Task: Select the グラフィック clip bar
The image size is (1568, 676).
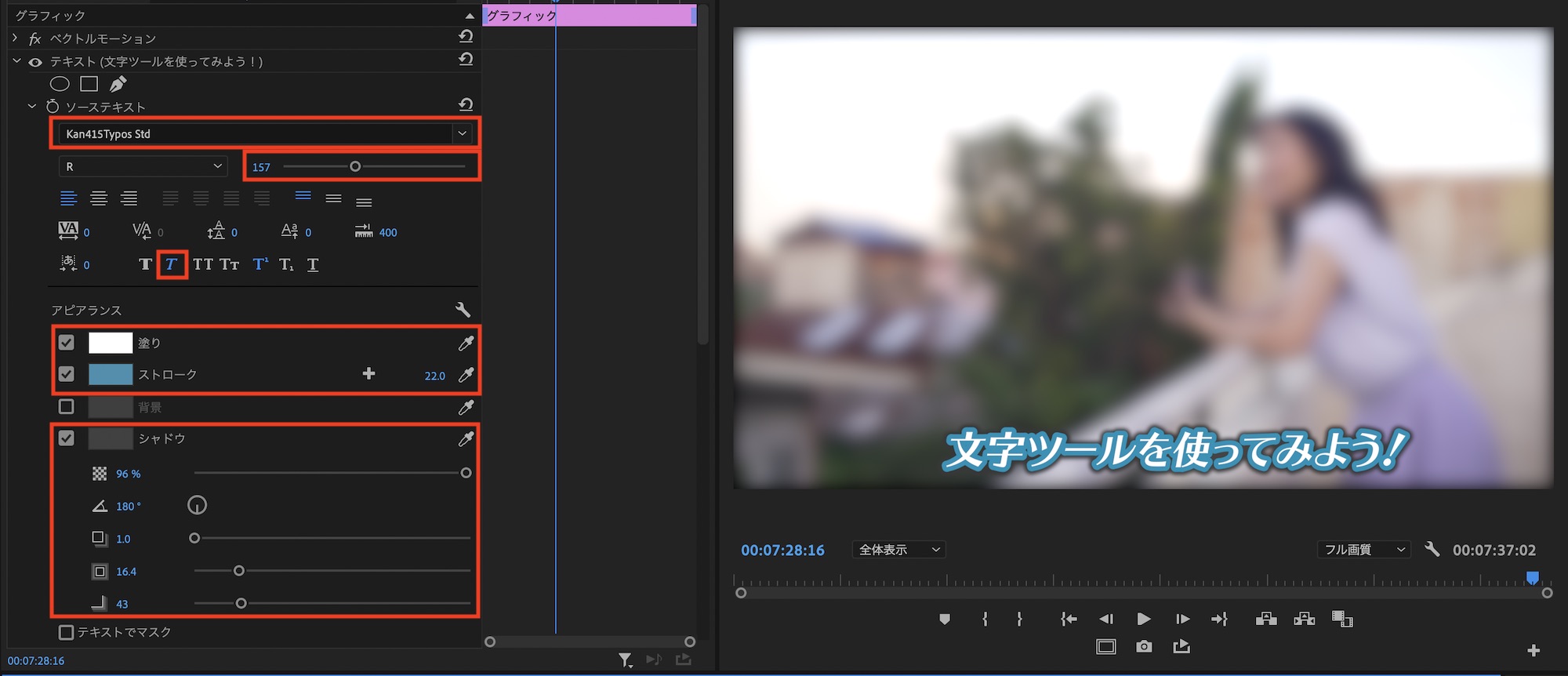Action: (589, 15)
